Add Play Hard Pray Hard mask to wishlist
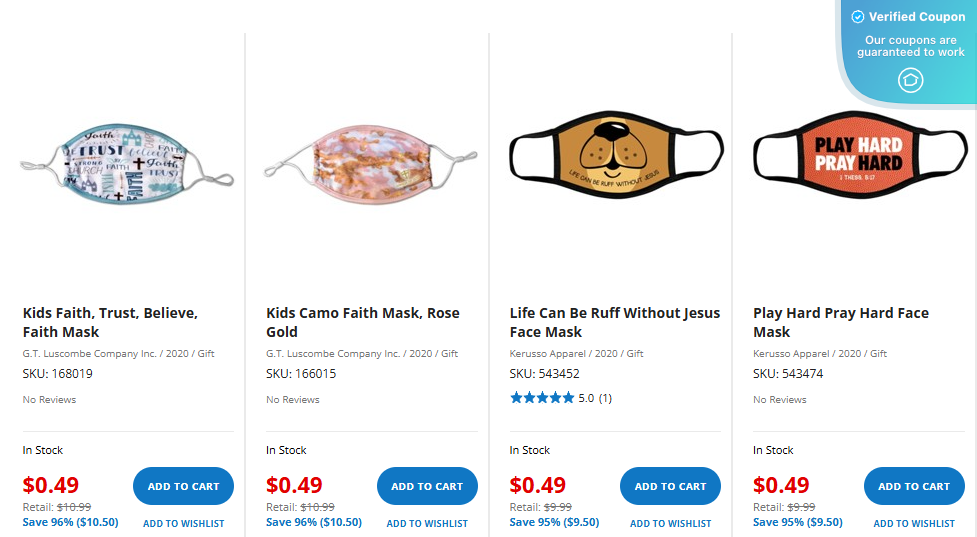The image size is (977, 537). 914,523
